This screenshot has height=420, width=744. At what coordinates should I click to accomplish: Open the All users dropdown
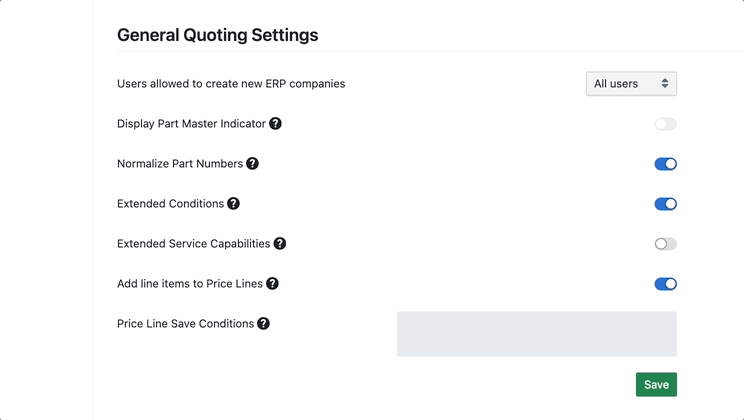click(x=631, y=84)
